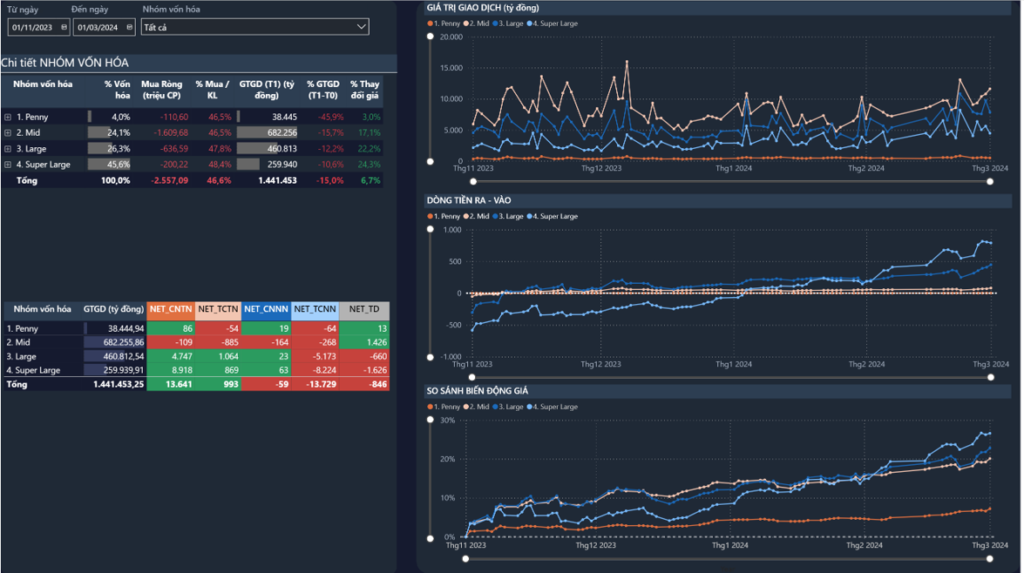Expand the 2. Mid row

pos(8,132)
